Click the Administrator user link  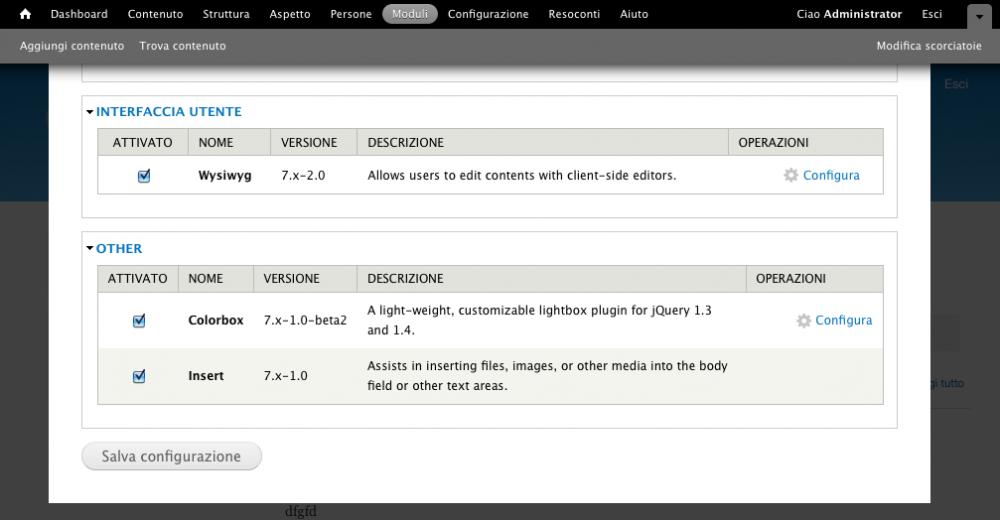point(862,14)
